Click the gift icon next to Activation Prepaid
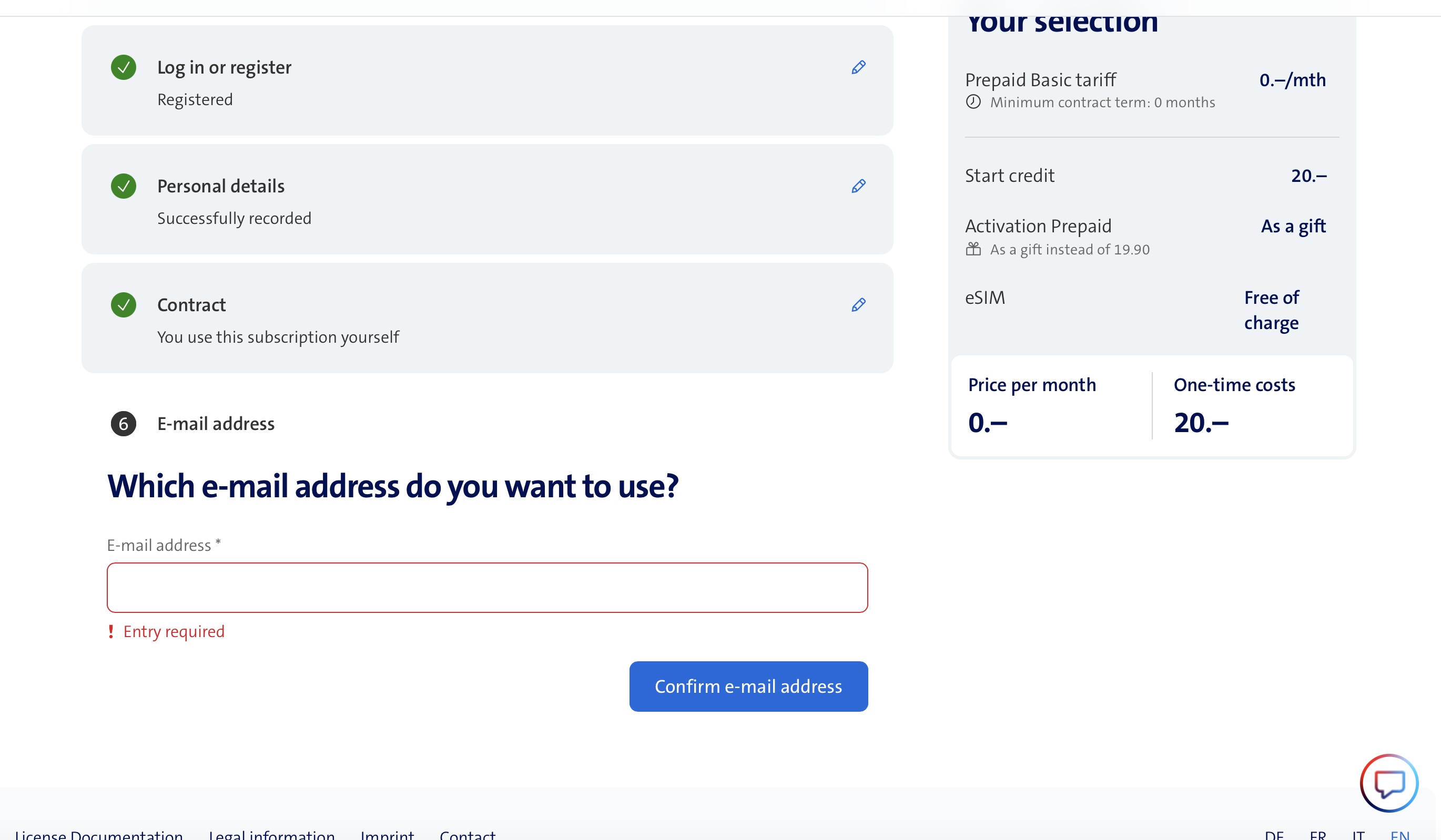Image resolution: width=1441 pixels, height=840 pixels. [x=974, y=249]
